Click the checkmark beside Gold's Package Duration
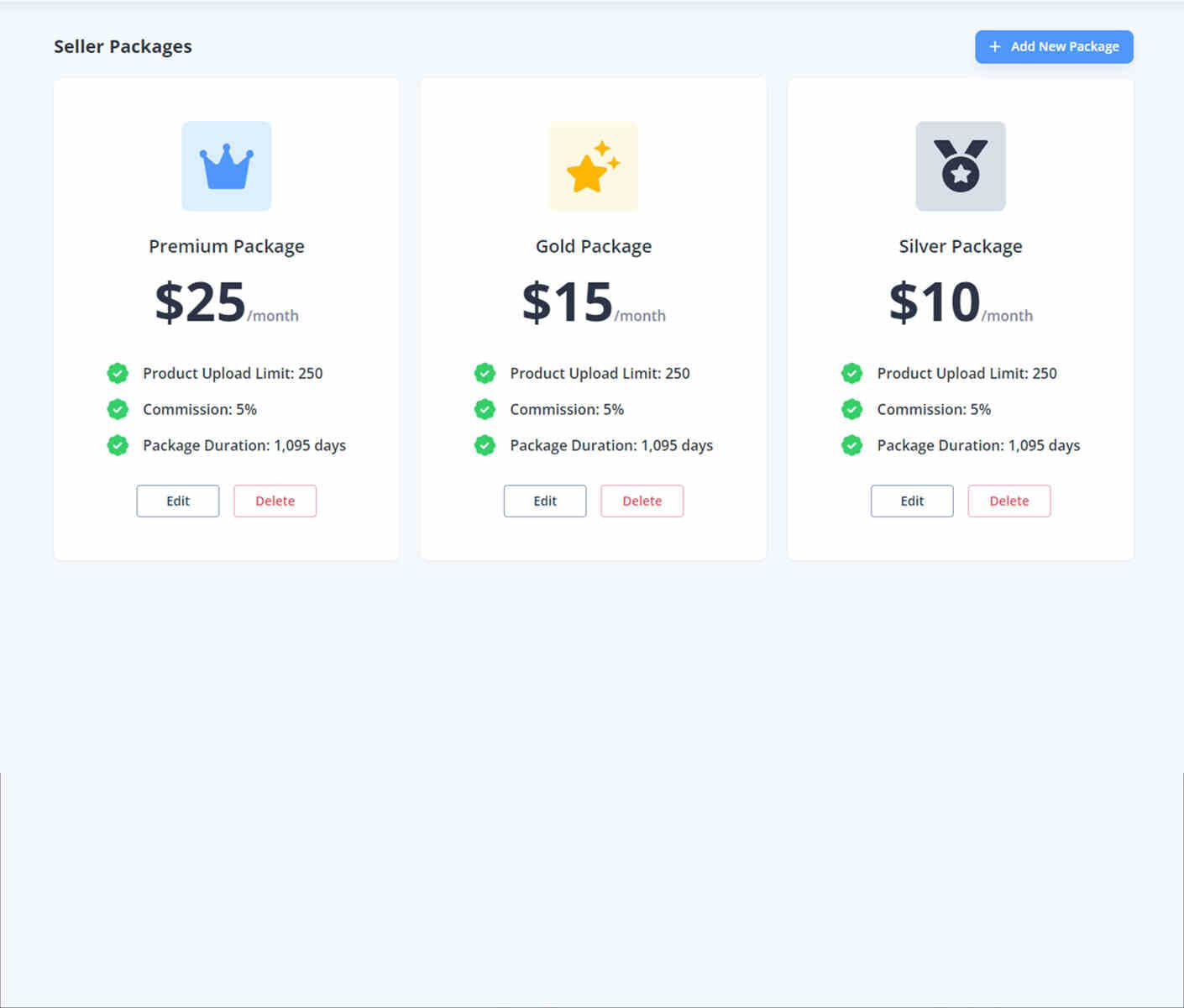Screen dimensions: 1184x1008 coord(485,445)
